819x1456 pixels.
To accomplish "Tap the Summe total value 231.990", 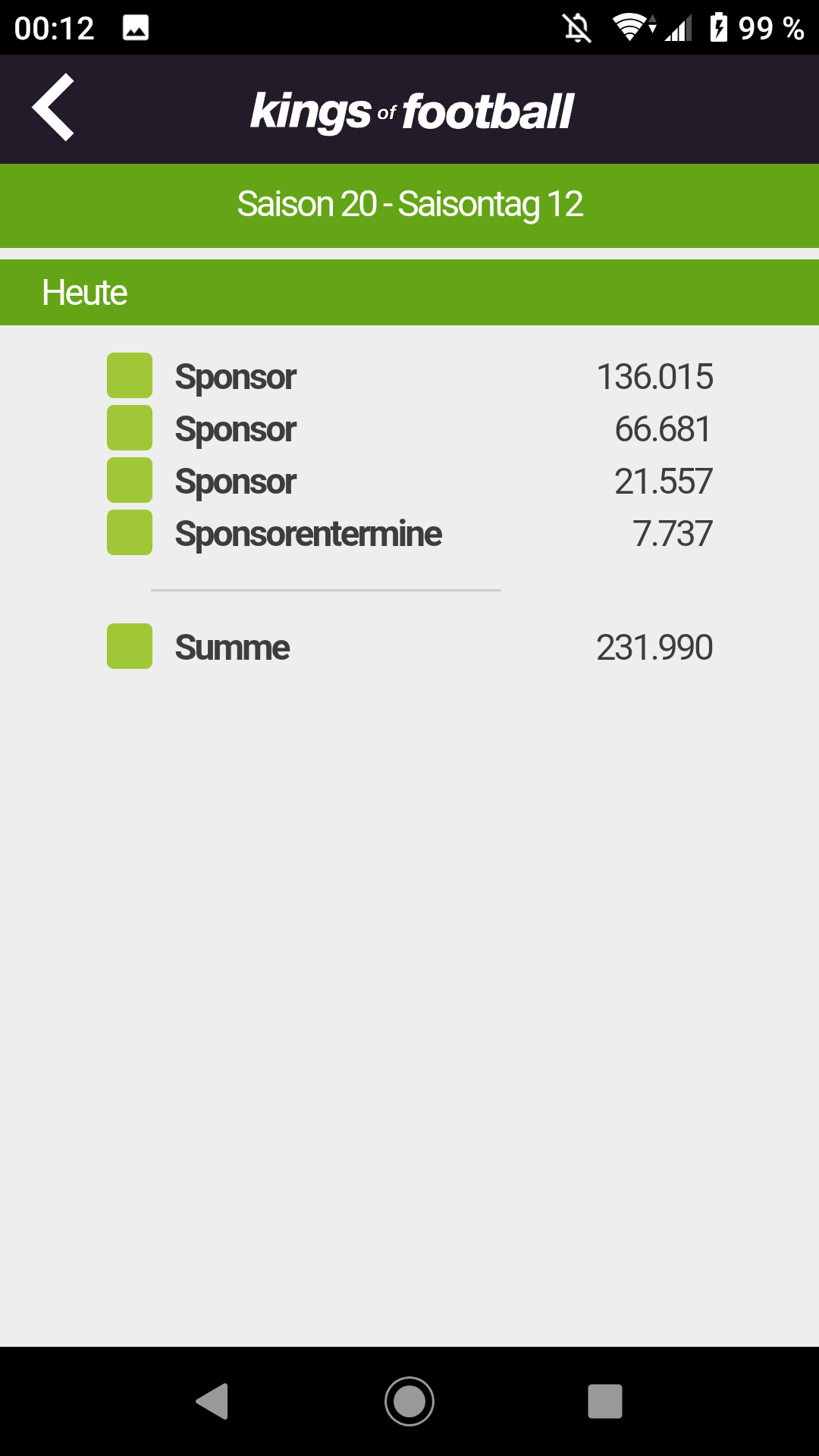I will click(654, 648).
